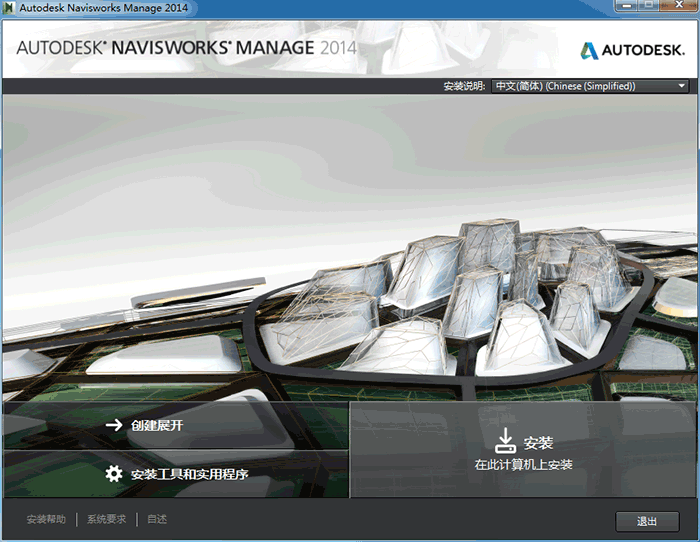Viewport: 700px width, 542px height.
Task: Click the Autodesk logo at top right
Action: (630, 50)
